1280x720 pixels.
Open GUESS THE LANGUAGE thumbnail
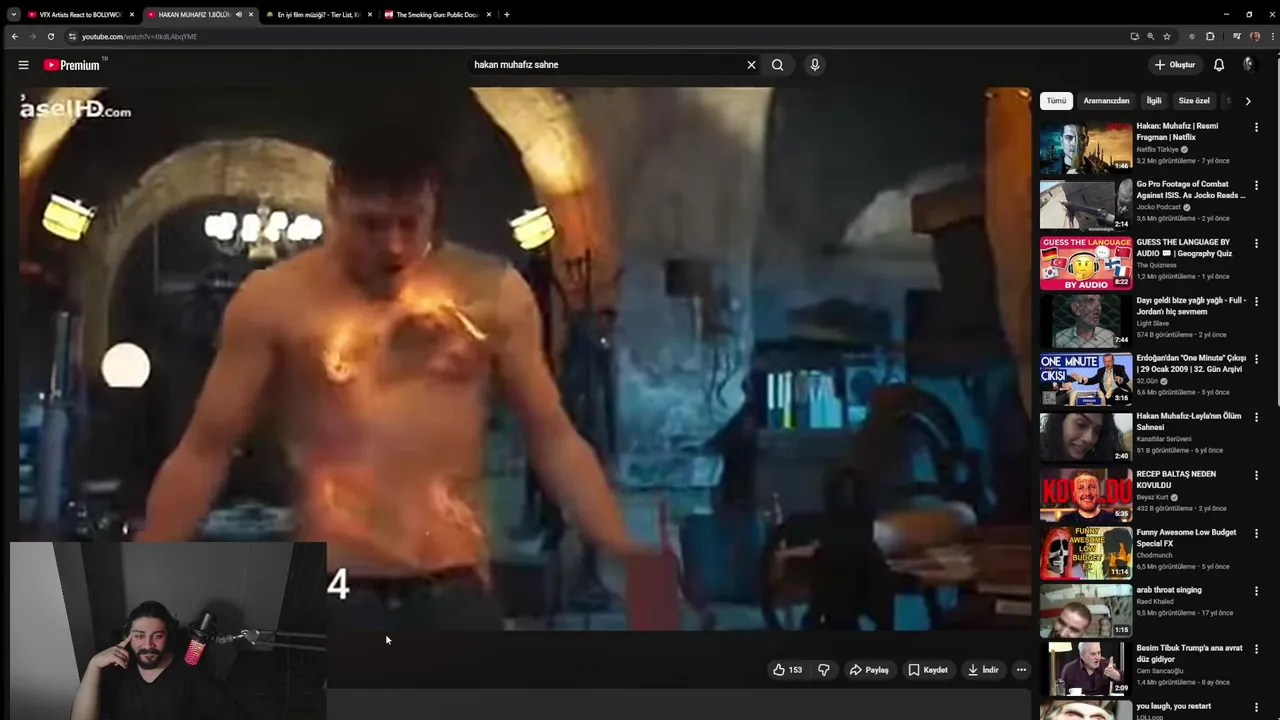pyautogui.click(x=1086, y=263)
